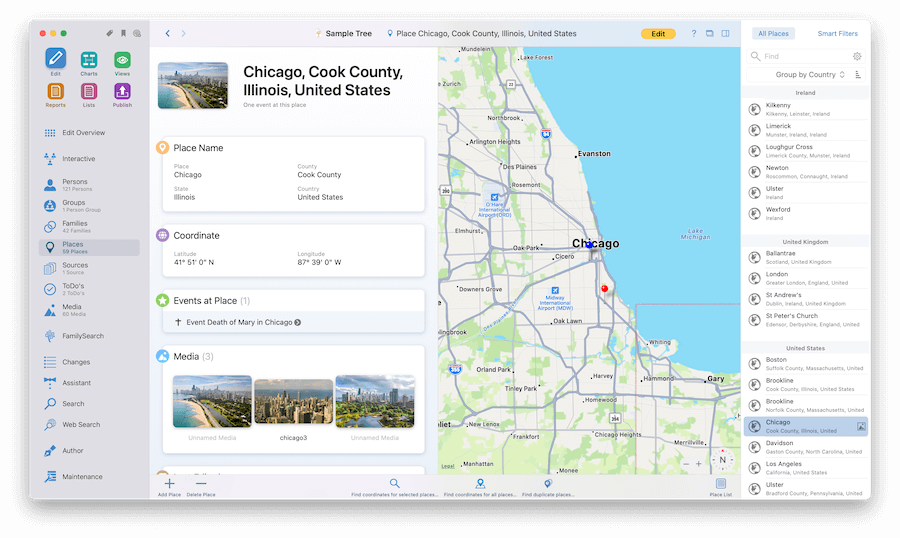Select Edit Overview in sidebar

(x=89, y=133)
